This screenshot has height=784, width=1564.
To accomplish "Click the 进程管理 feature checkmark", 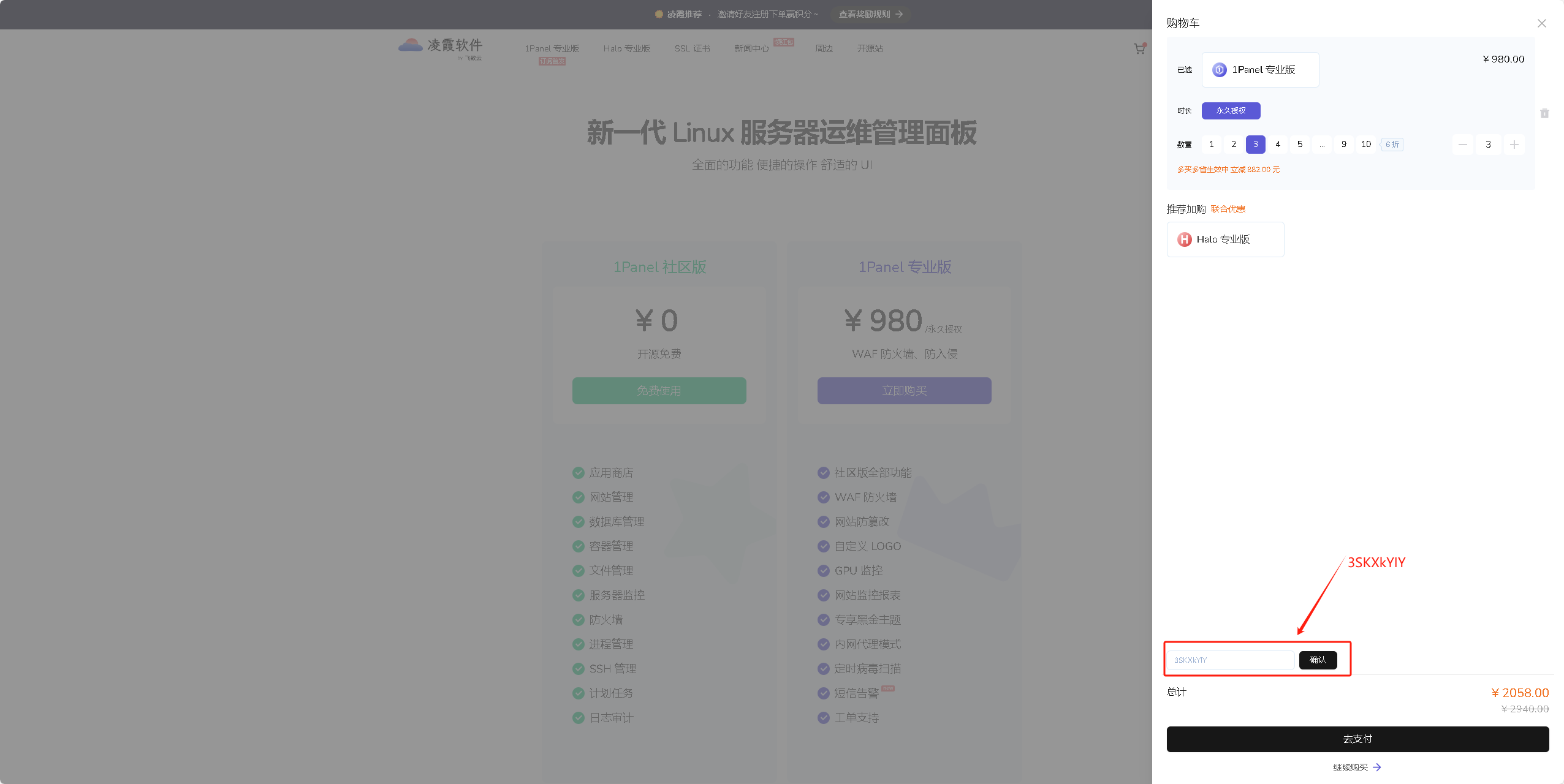I will coord(578,644).
